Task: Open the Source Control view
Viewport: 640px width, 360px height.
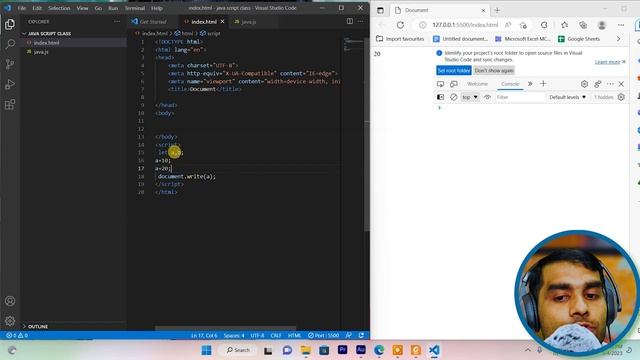Action: [x=10, y=64]
